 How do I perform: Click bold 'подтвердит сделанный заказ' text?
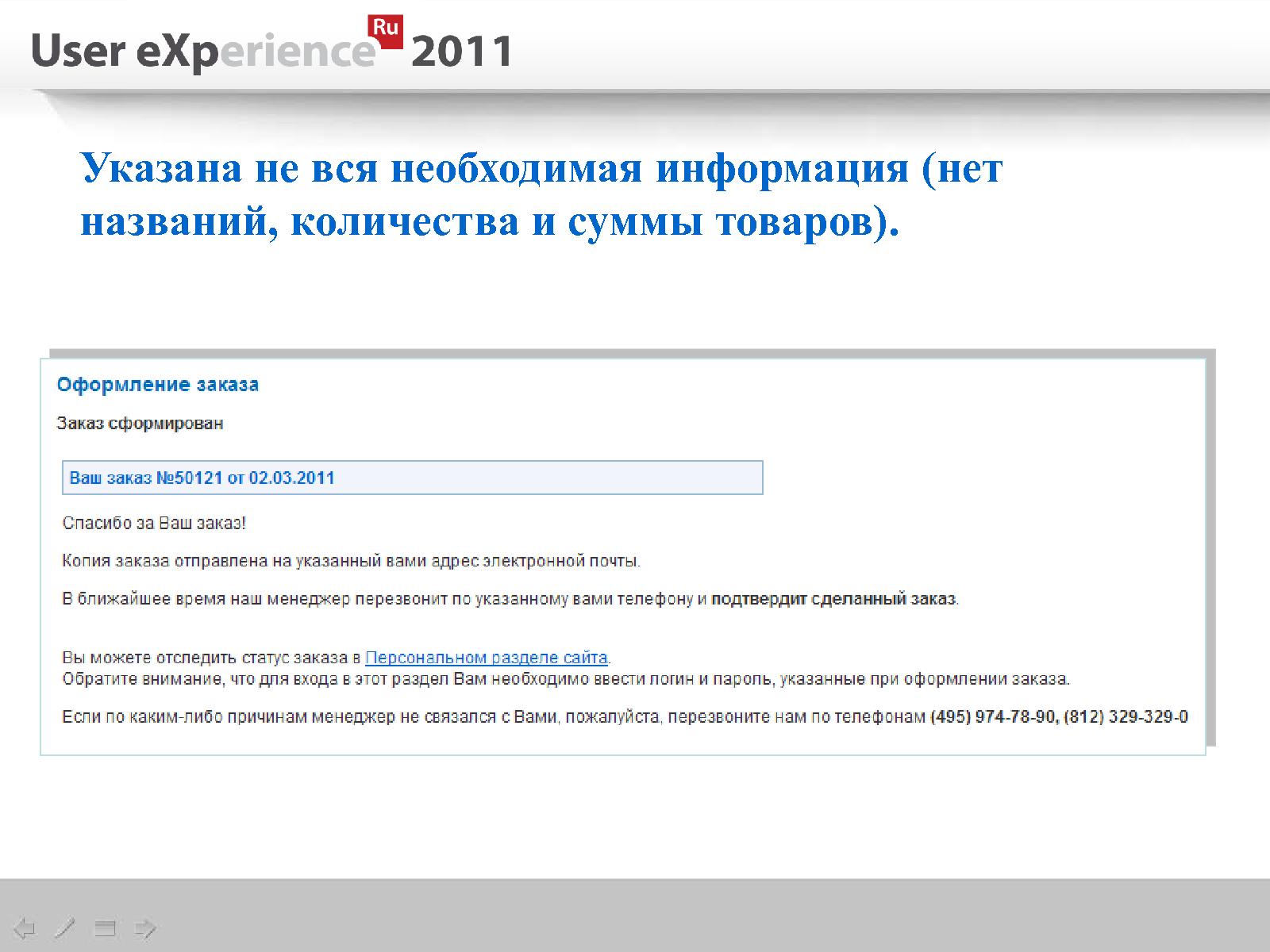click(x=833, y=599)
